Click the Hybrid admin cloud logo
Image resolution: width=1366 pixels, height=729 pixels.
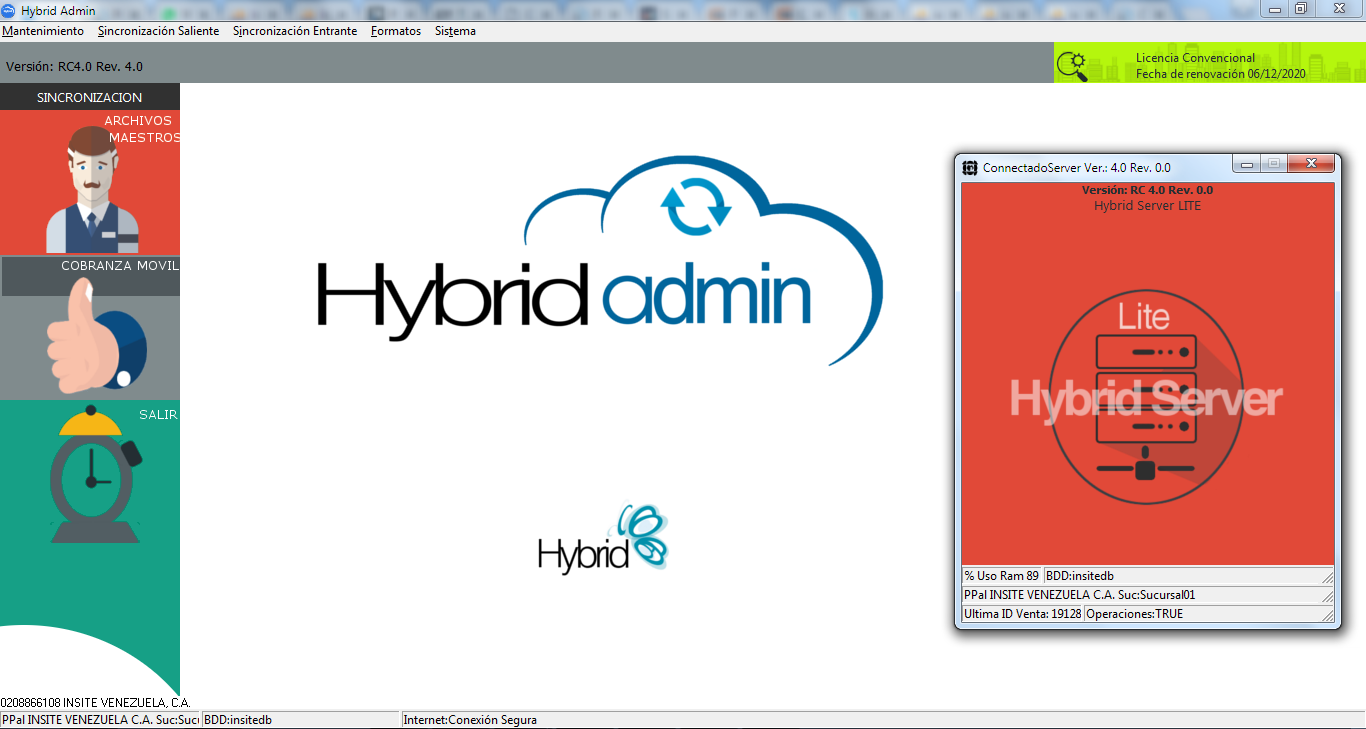tap(600, 260)
